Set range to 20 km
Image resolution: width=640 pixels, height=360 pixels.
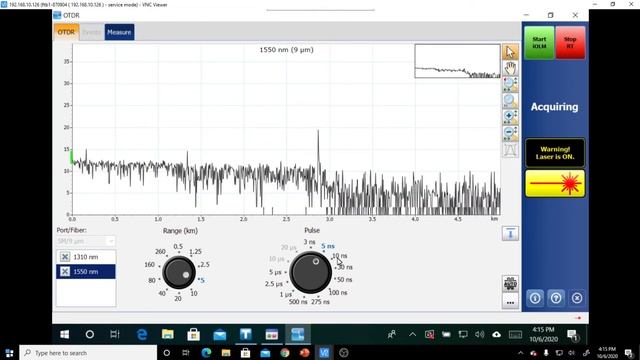178,299
